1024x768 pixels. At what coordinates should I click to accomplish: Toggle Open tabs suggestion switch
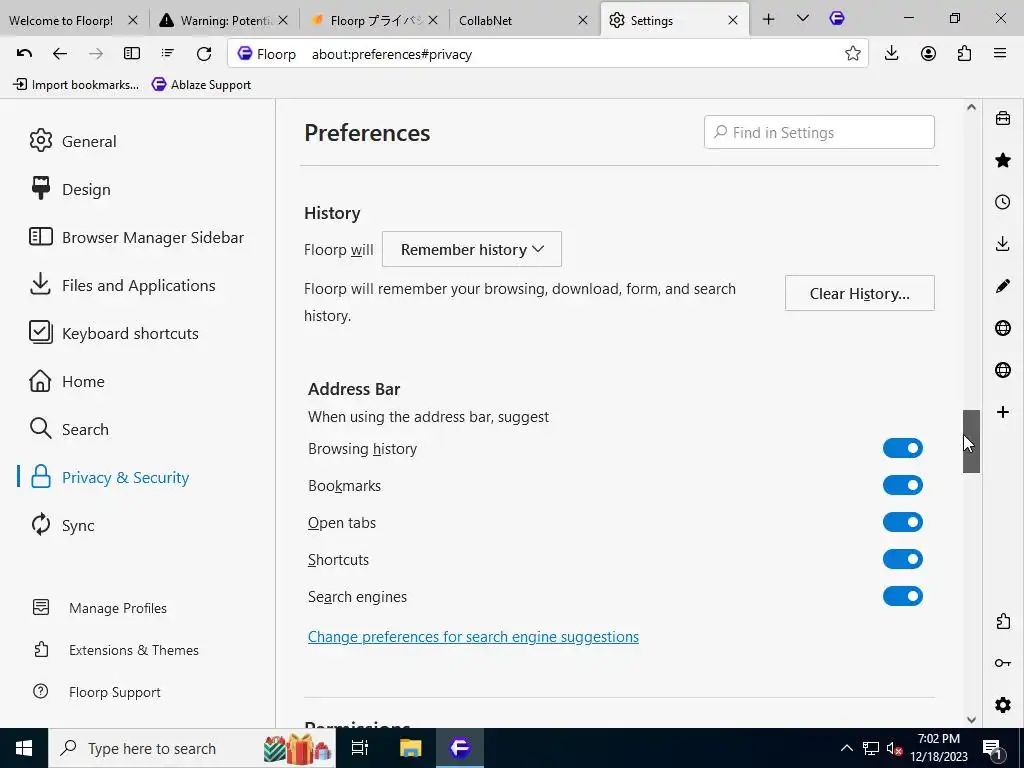pos(903,522)
